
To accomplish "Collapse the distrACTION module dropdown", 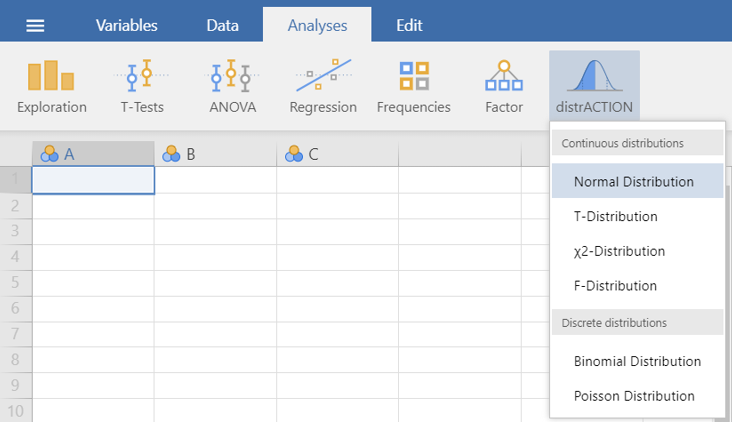I will [594, 87].
